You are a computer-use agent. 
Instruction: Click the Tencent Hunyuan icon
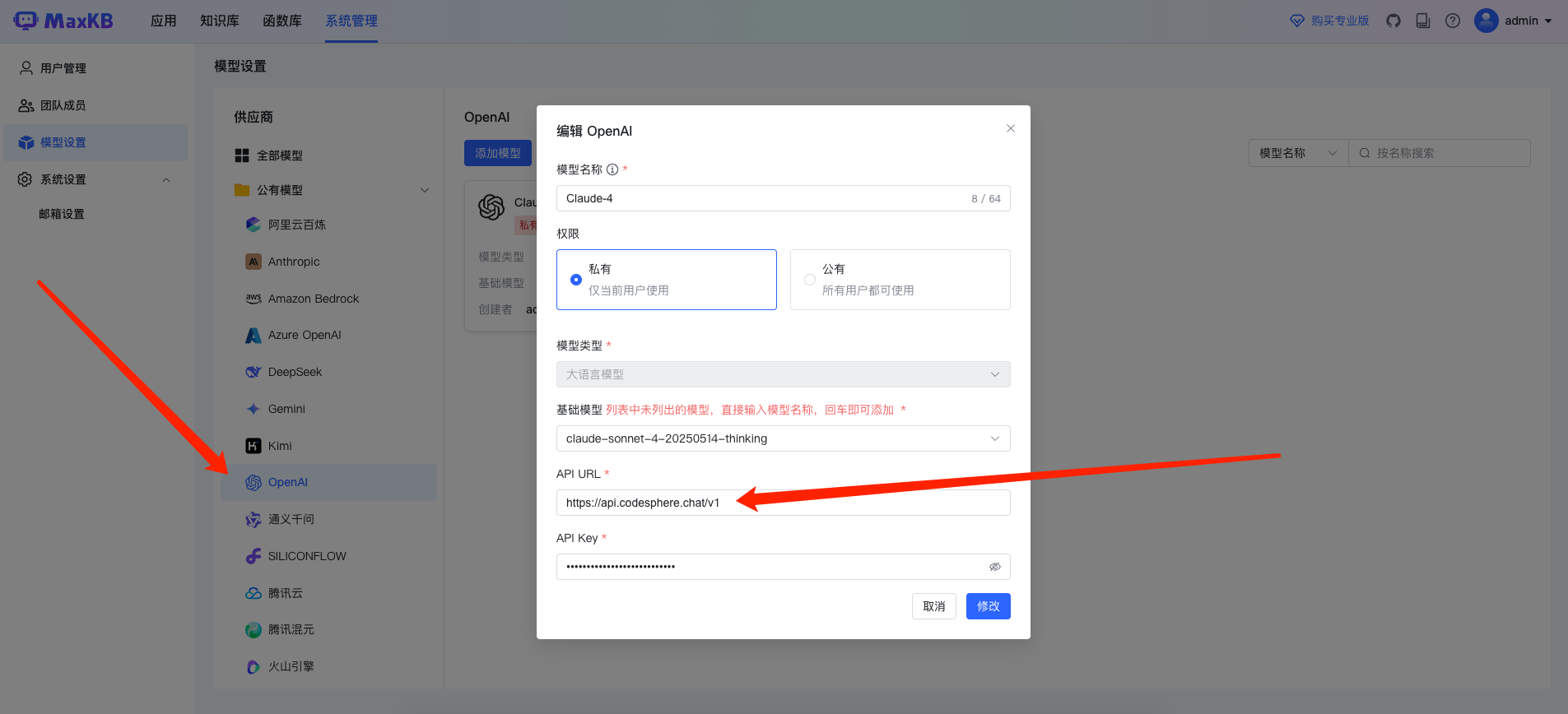[254, 630]
